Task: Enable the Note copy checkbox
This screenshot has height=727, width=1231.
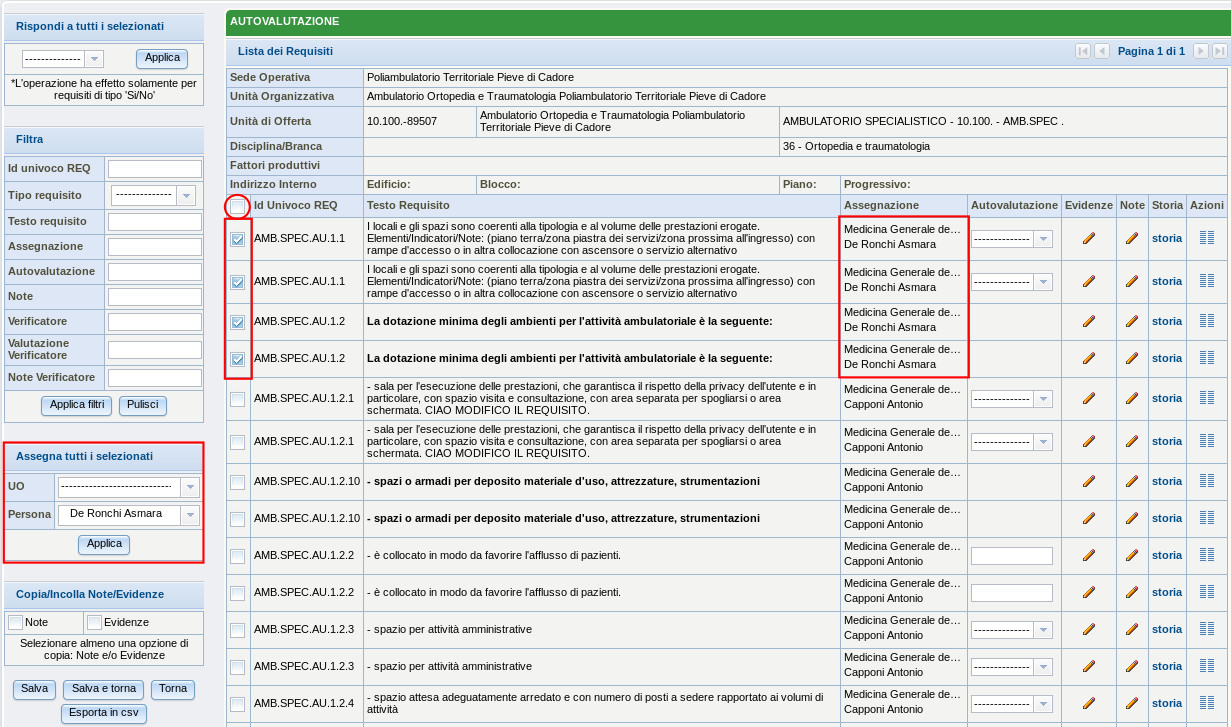Action: [15, 622]
